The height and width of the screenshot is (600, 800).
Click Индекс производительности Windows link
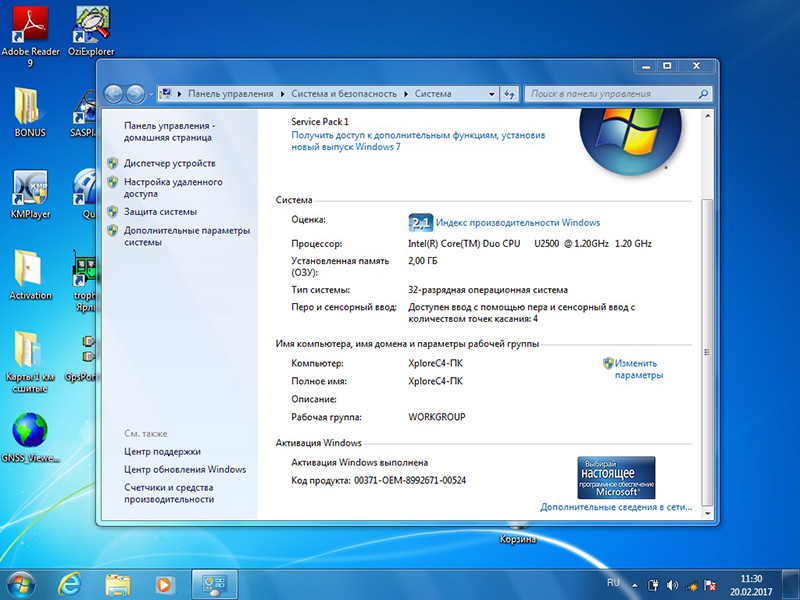pos(518,222)
